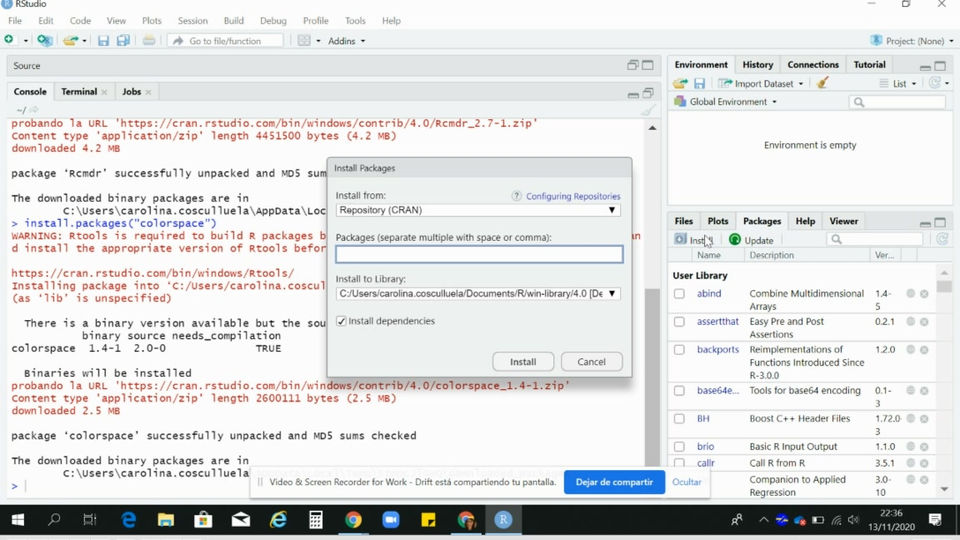Viewport: 960px width, 540px height.
Task: Open Configuring Repositories link
Action: tap(573, 196)
